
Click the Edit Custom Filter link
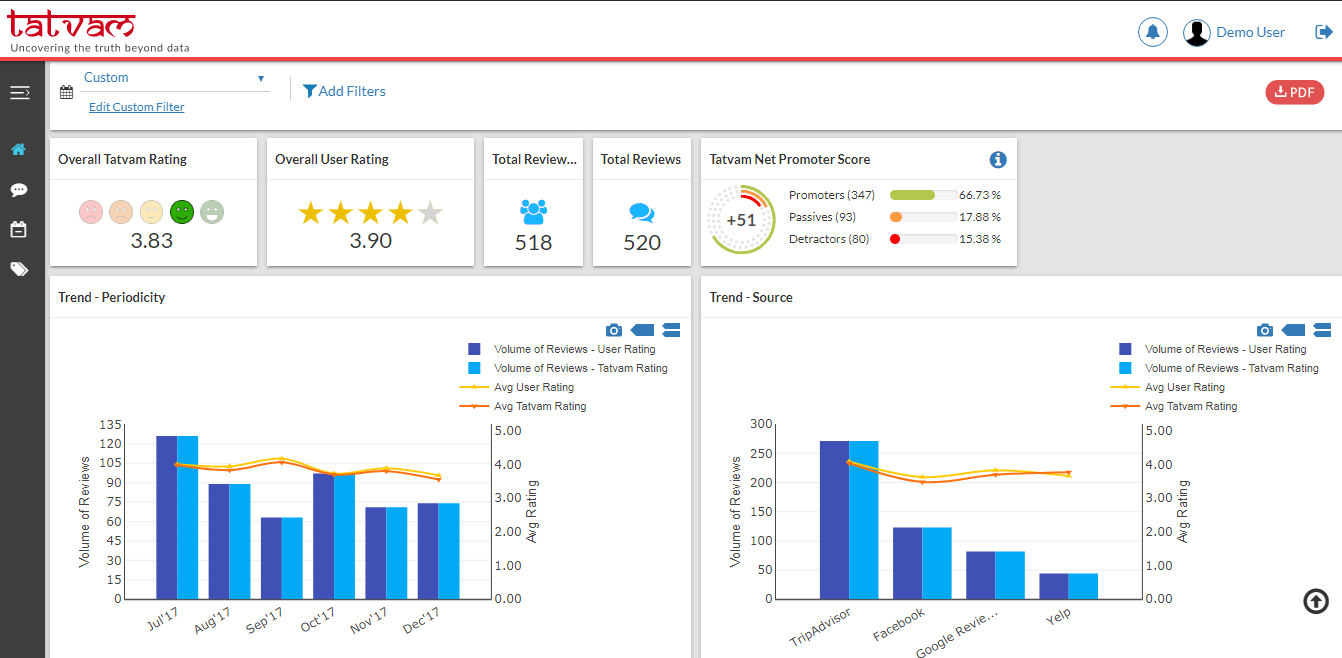coord(136,106)
